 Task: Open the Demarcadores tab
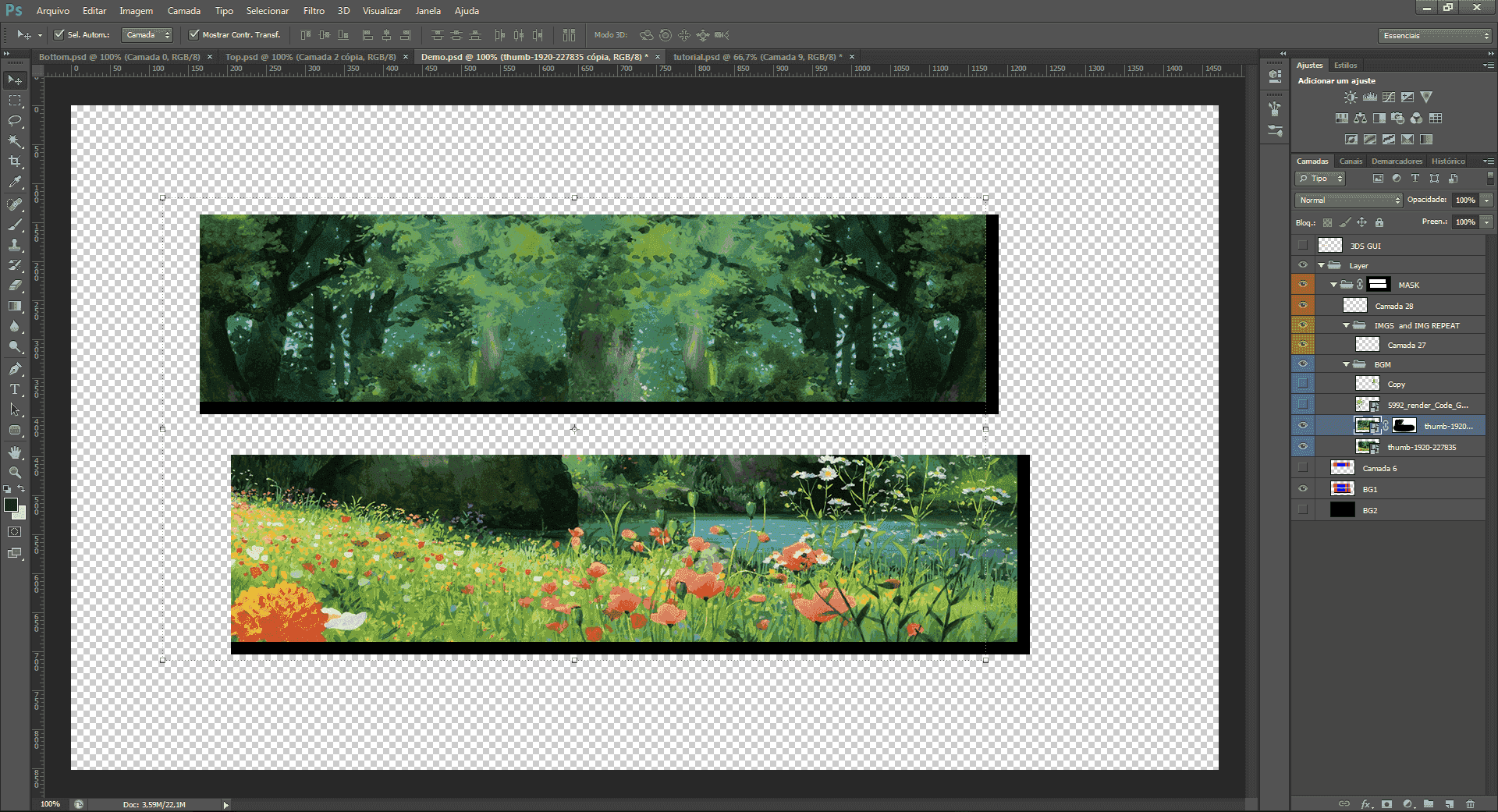coord(1397,161)
